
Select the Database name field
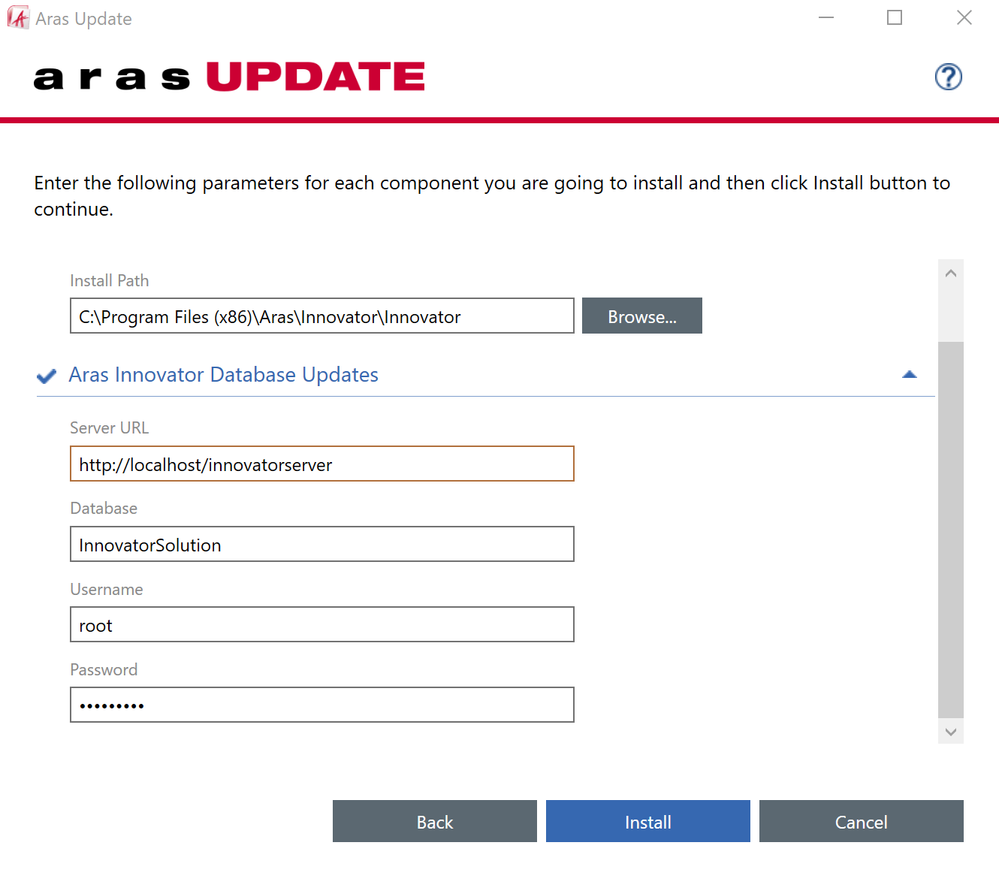tap(321, 545)
